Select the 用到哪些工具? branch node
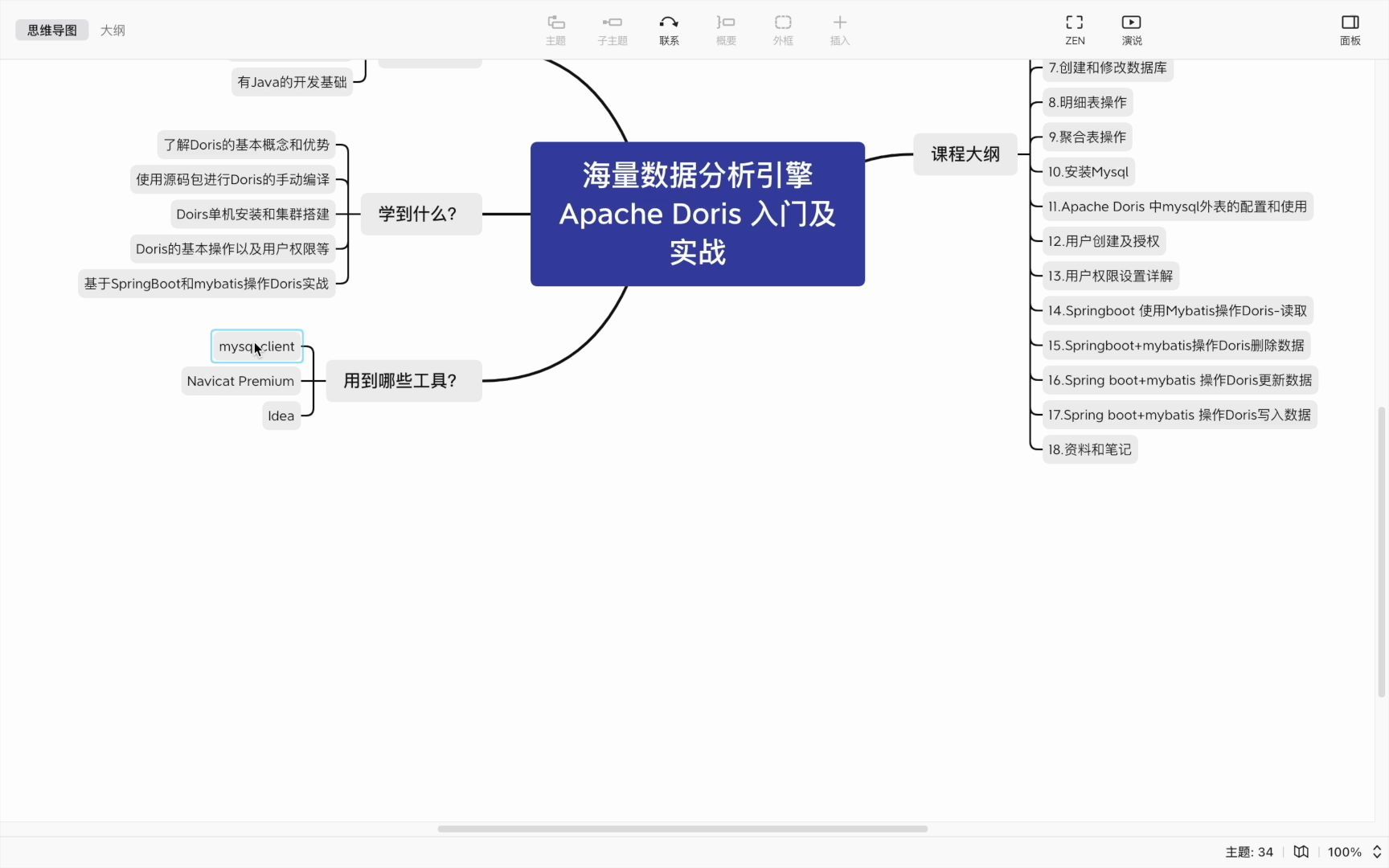This screenshot has width=1389, height=868. 404,380
